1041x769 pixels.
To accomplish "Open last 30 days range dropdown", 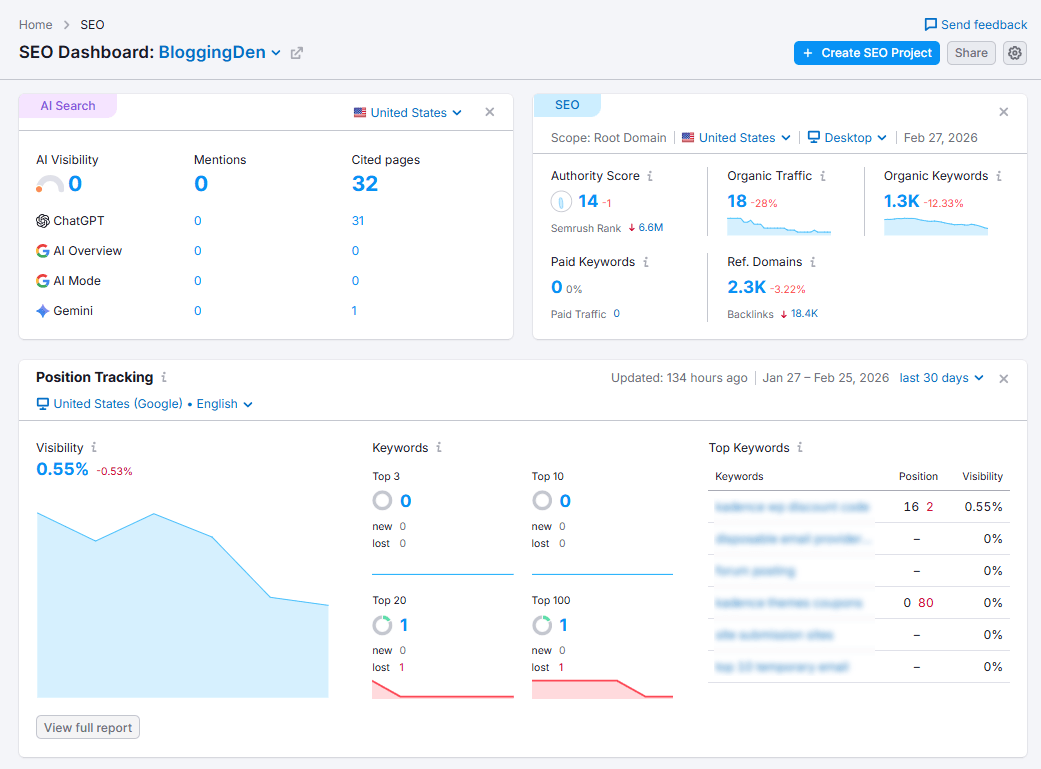I will (x=941, y=378).
